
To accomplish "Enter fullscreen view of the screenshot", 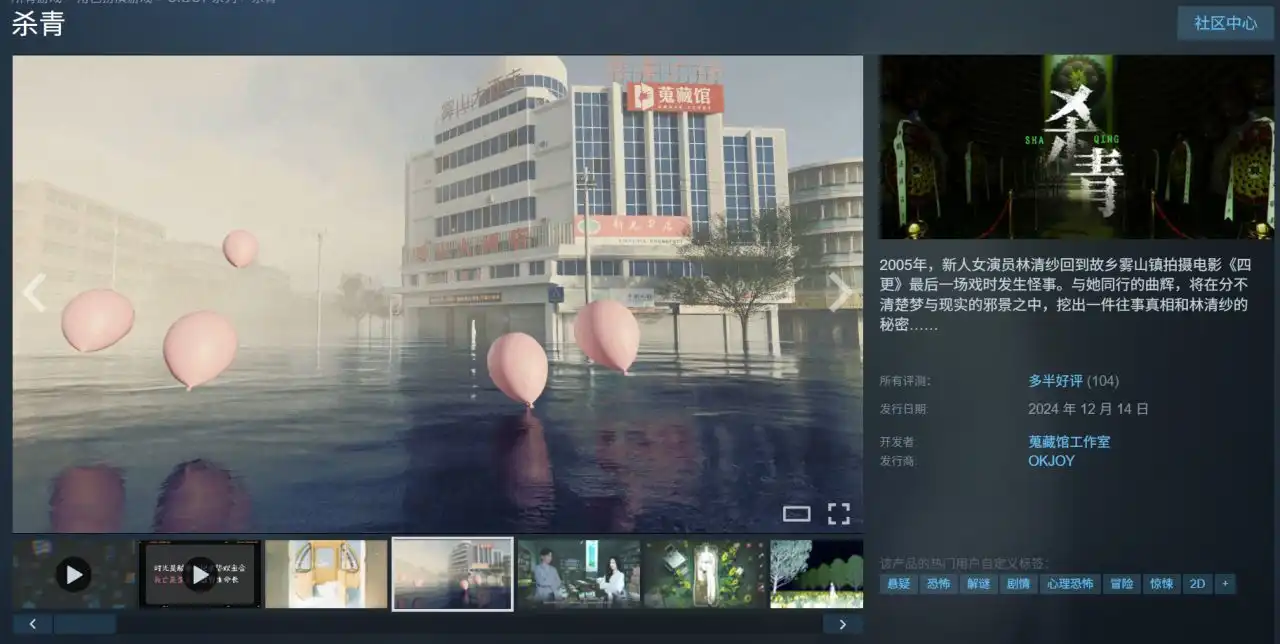I will [x=839, y=514].
